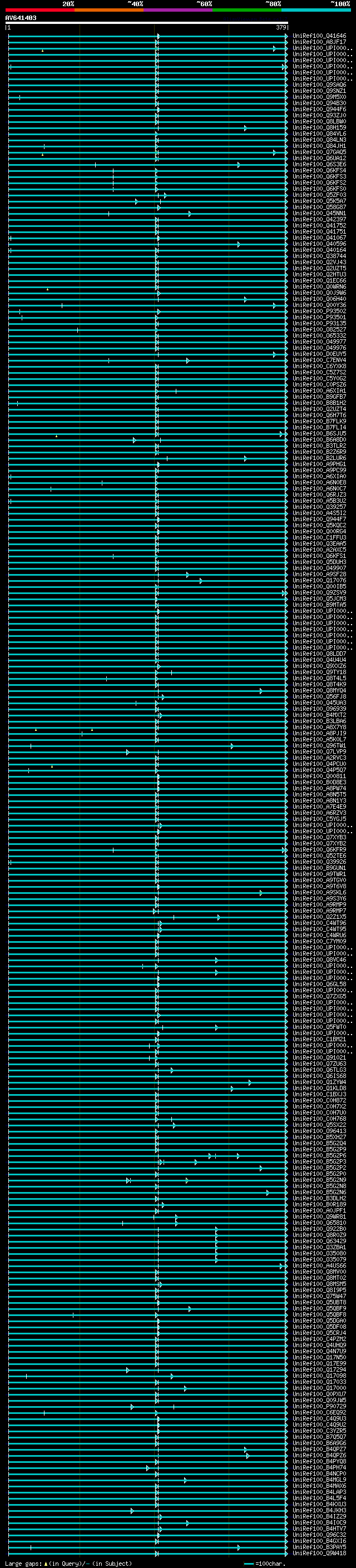Screen dimensions: 356x1568
Task: Select the UniRef100_Q39257 label
Action: point(319,507)
